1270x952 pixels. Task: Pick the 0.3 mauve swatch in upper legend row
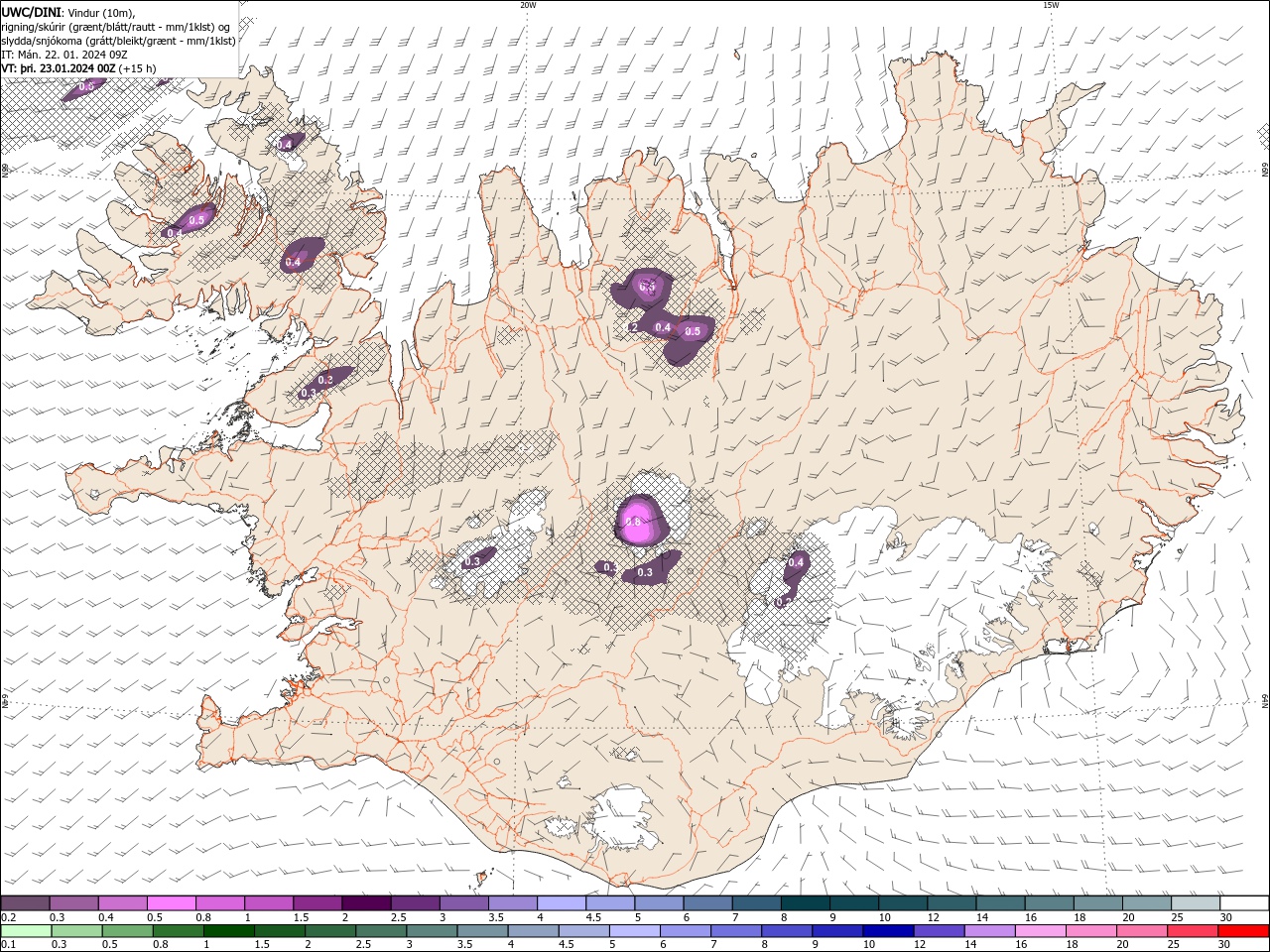coord(74,903)
